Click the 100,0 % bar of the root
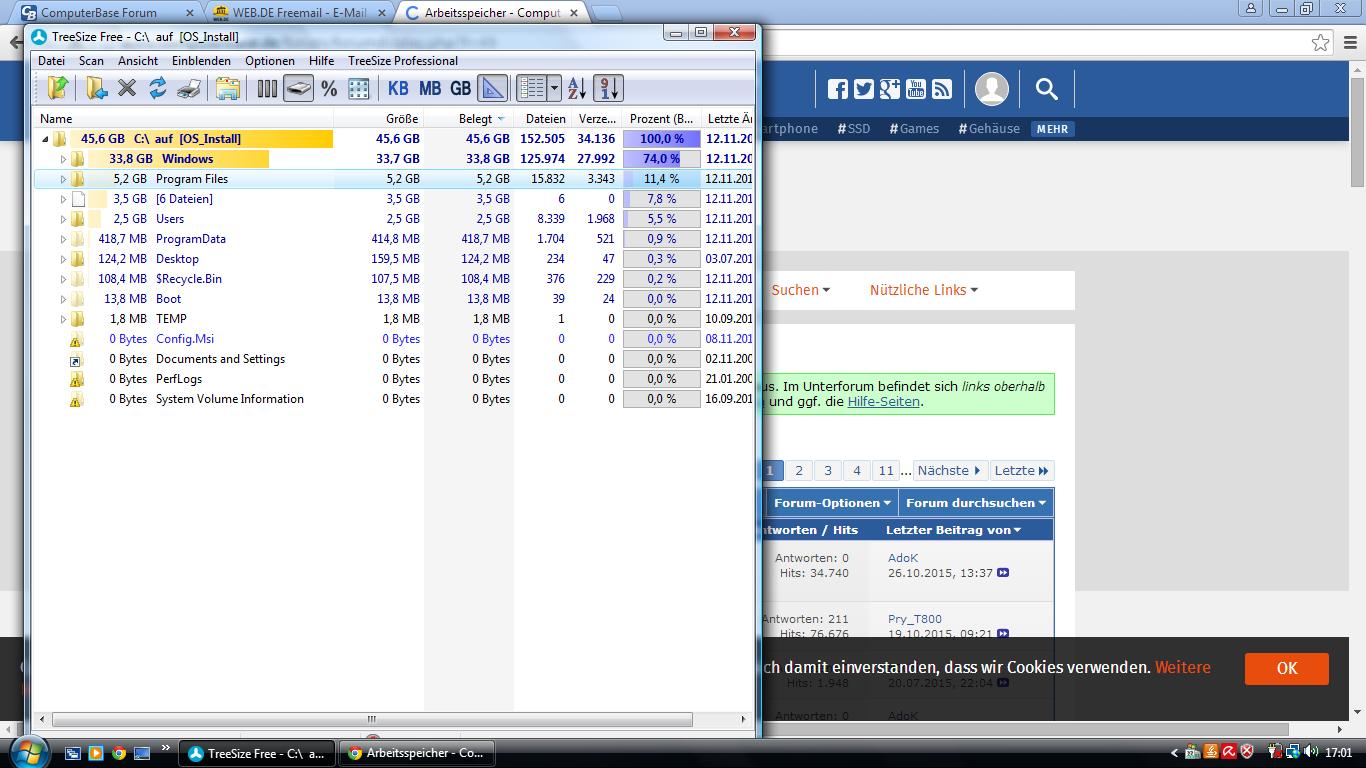Image resolution: width=1366 pixels, height=768 pixels. point(662,139)
